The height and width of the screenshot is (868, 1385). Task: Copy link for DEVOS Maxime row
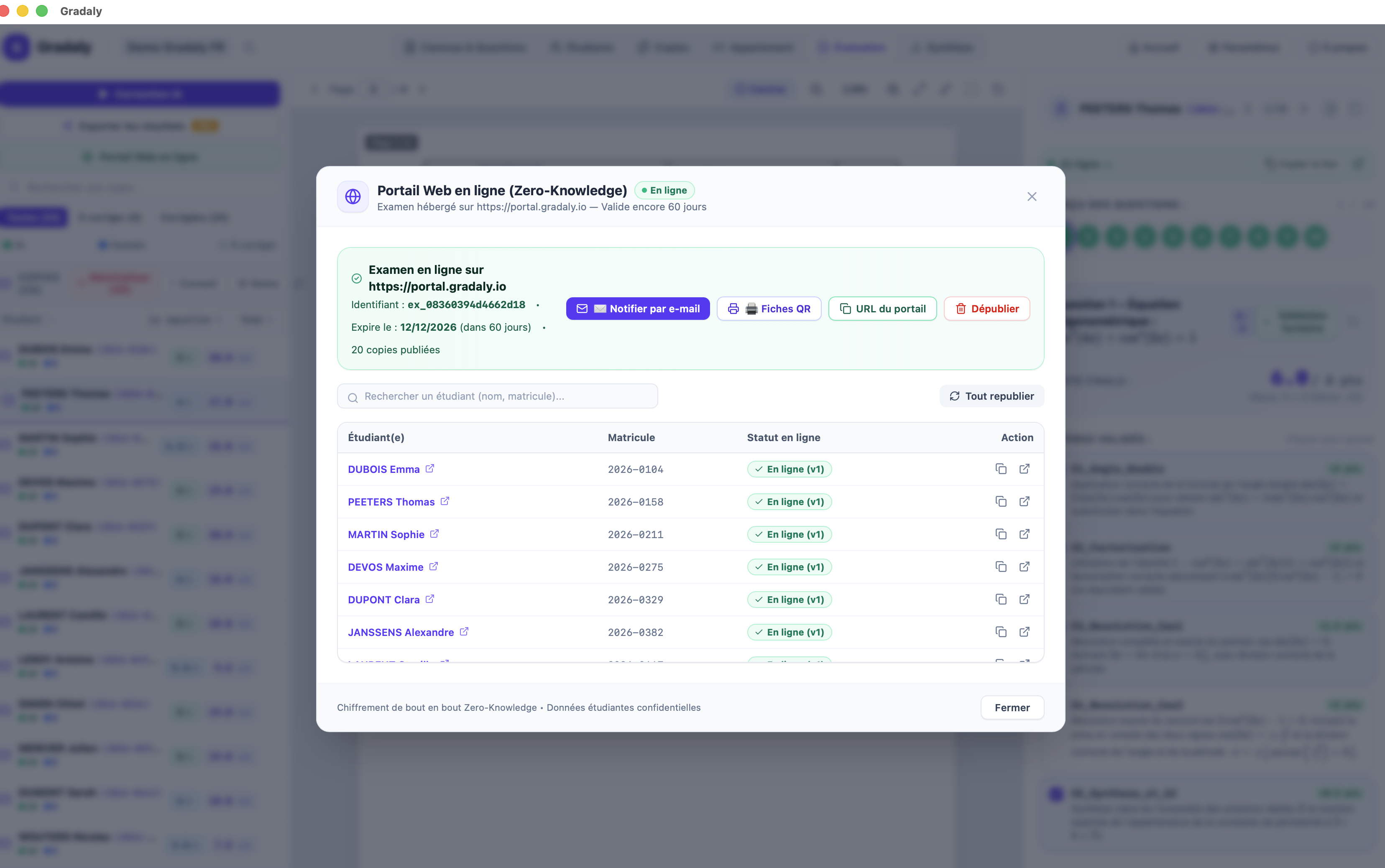coord(1000,567)
